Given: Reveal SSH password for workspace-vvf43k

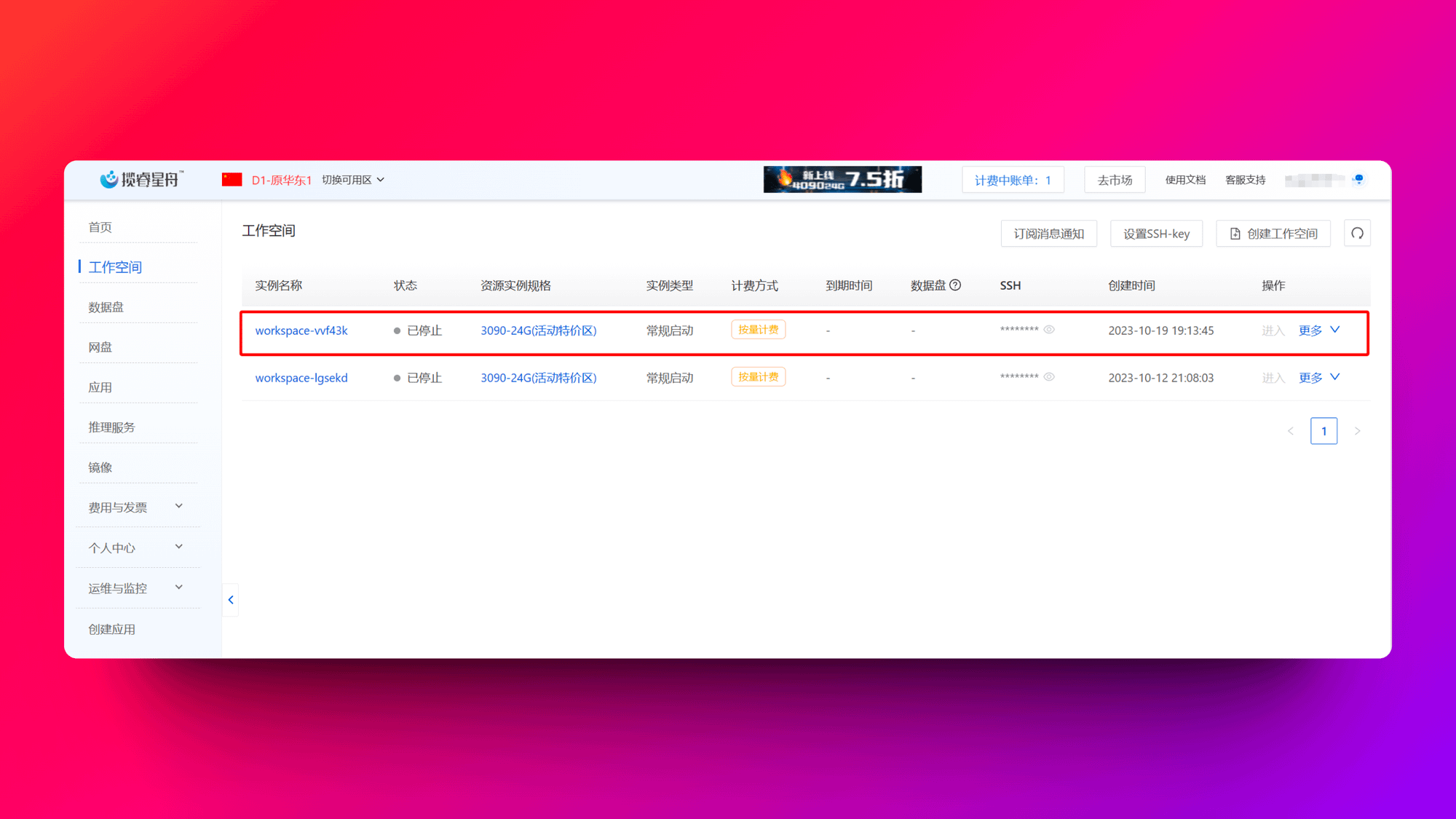Looking at the screenshot, I should 1049,330.
